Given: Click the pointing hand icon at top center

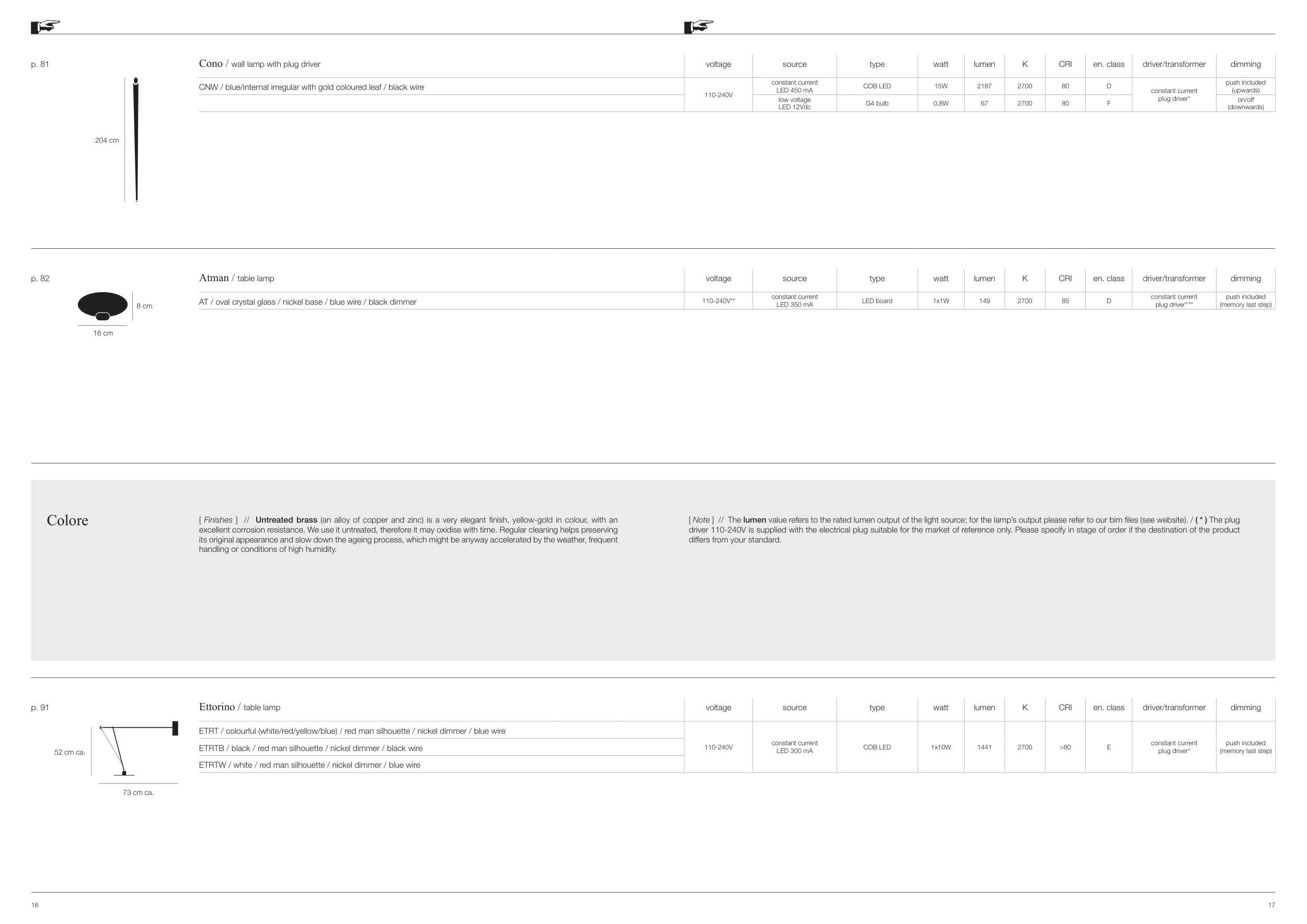Looking at the screenshot, I should [698, 26].
